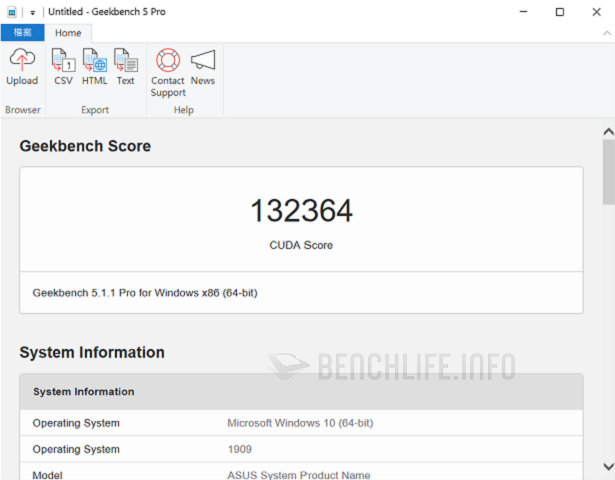This screenshot has width=615, height=480.
Task: Export results as CSV
Action: pos(63,67)
